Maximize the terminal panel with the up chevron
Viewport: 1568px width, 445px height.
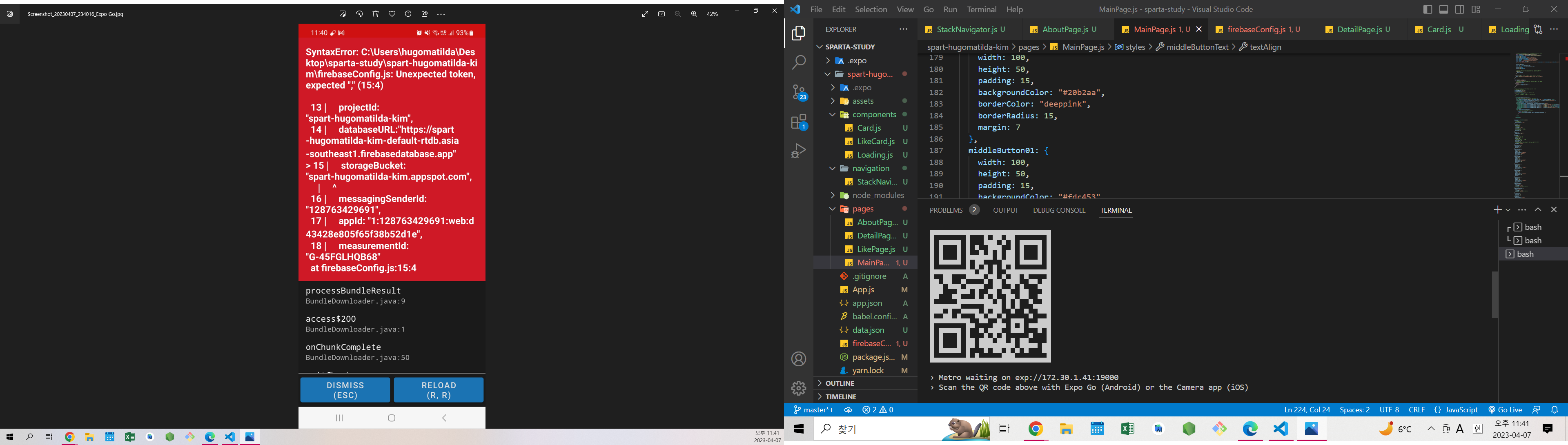(x=1538, y=209)
